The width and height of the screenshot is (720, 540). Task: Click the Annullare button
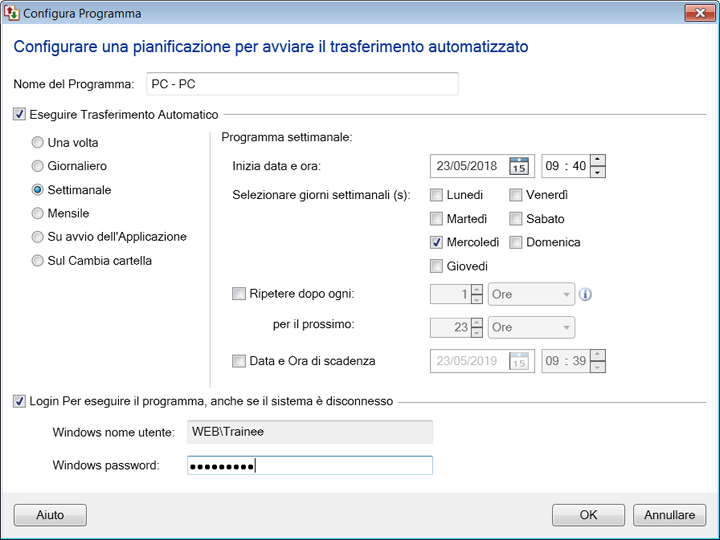click(x=669, y=515)
